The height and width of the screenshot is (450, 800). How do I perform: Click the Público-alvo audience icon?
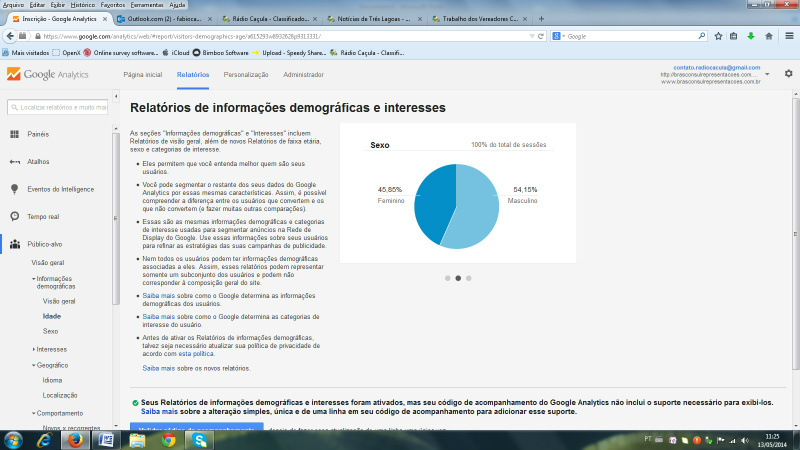point(15,243)
